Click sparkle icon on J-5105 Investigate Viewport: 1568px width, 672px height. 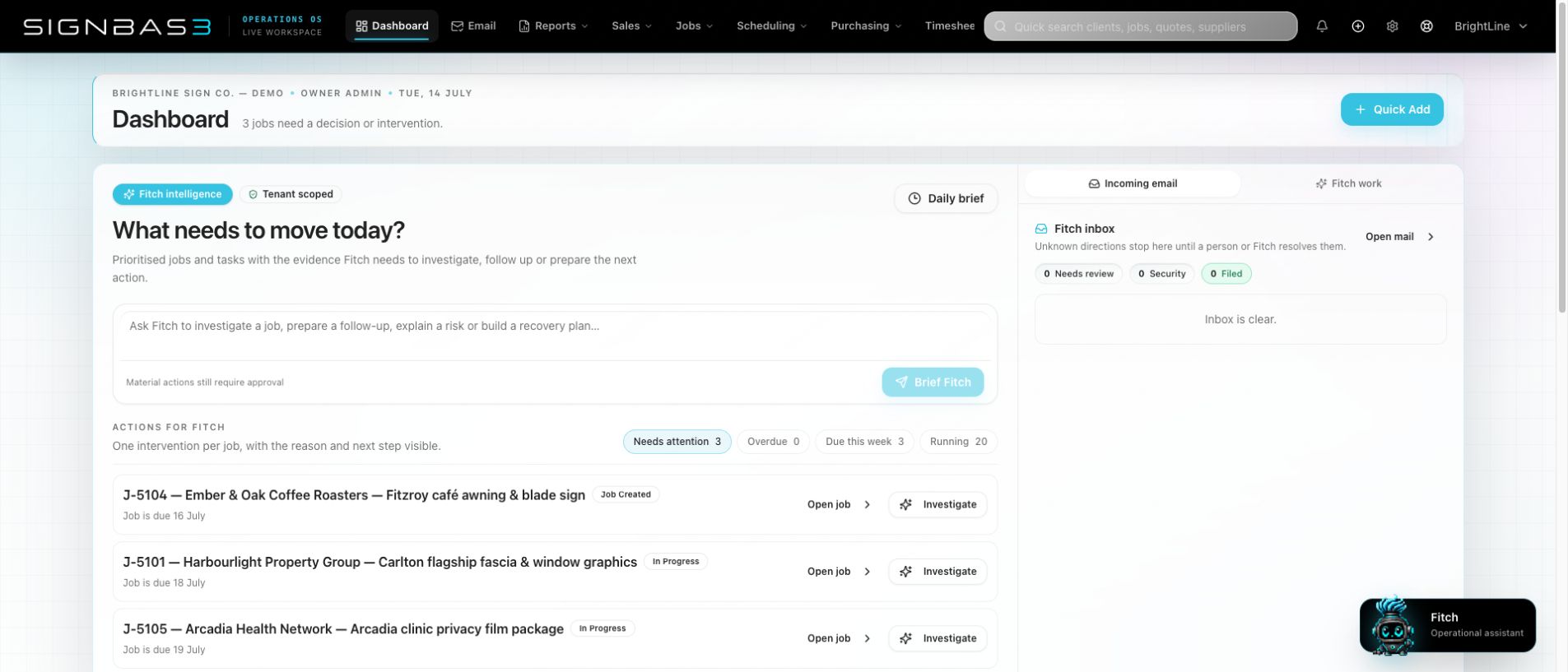905,638
